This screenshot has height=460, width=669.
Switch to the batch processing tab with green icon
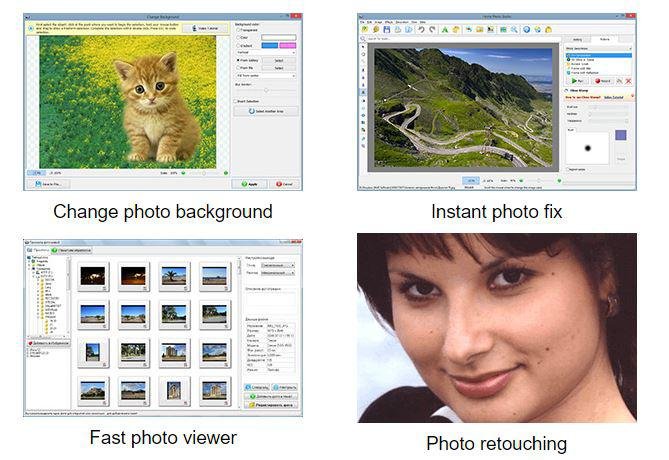71,250
